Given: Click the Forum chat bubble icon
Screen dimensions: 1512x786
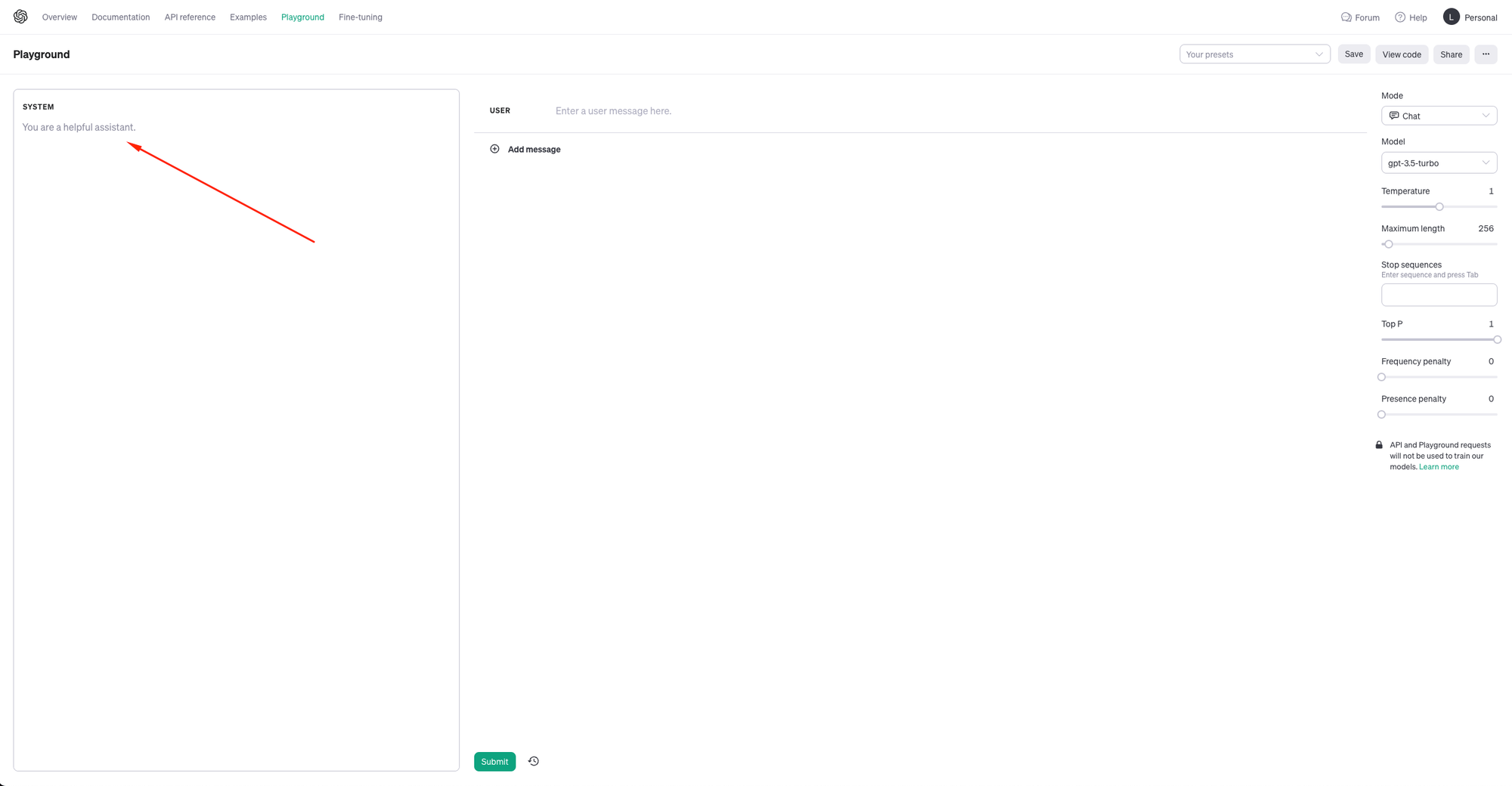Looking at the screenshot, I should click(1346, 17).
